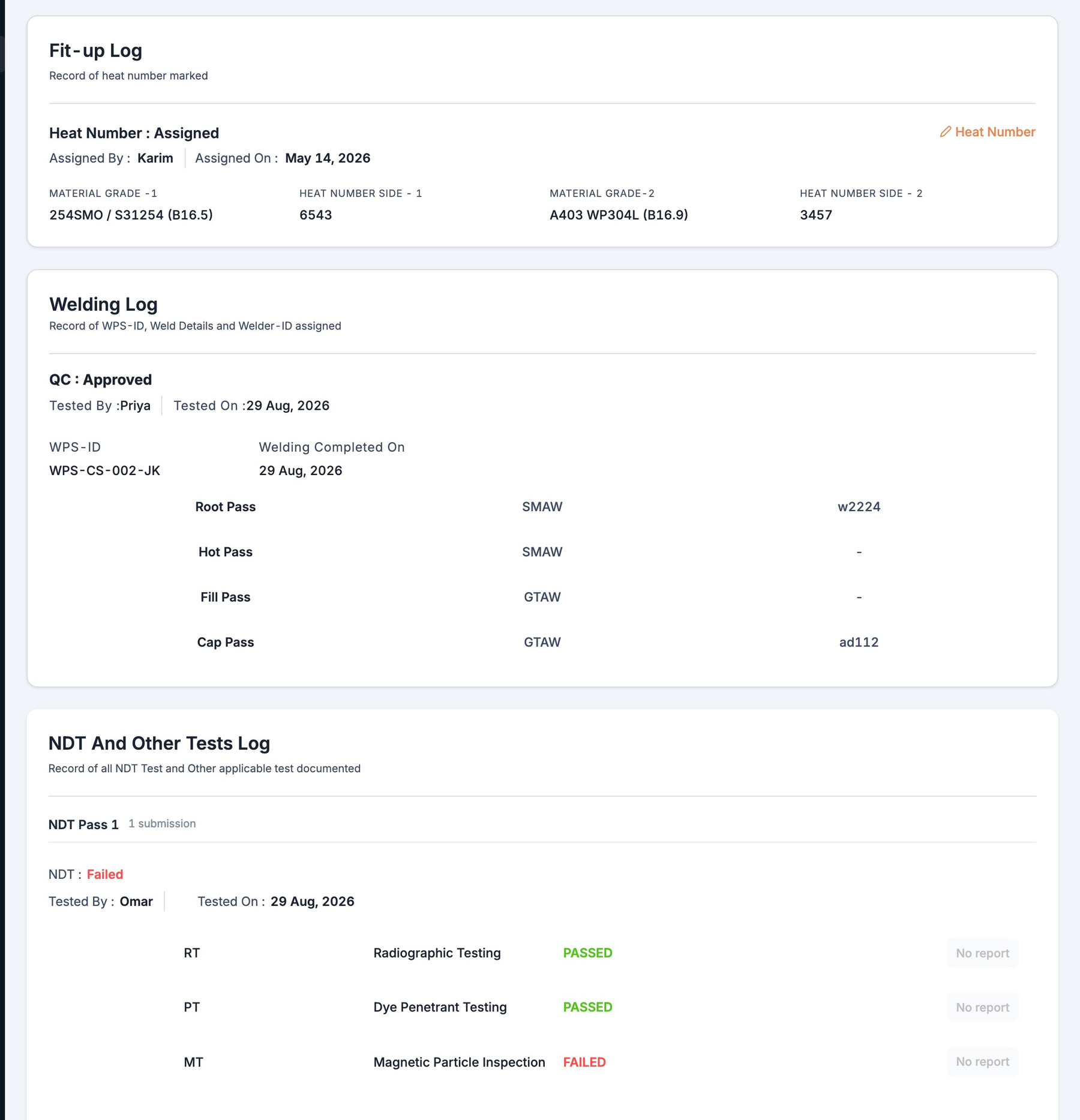The width and height of the screenshot is (1080, 1120).
Task: Click NDT tester name Omar
Action: tap(136, 902)
